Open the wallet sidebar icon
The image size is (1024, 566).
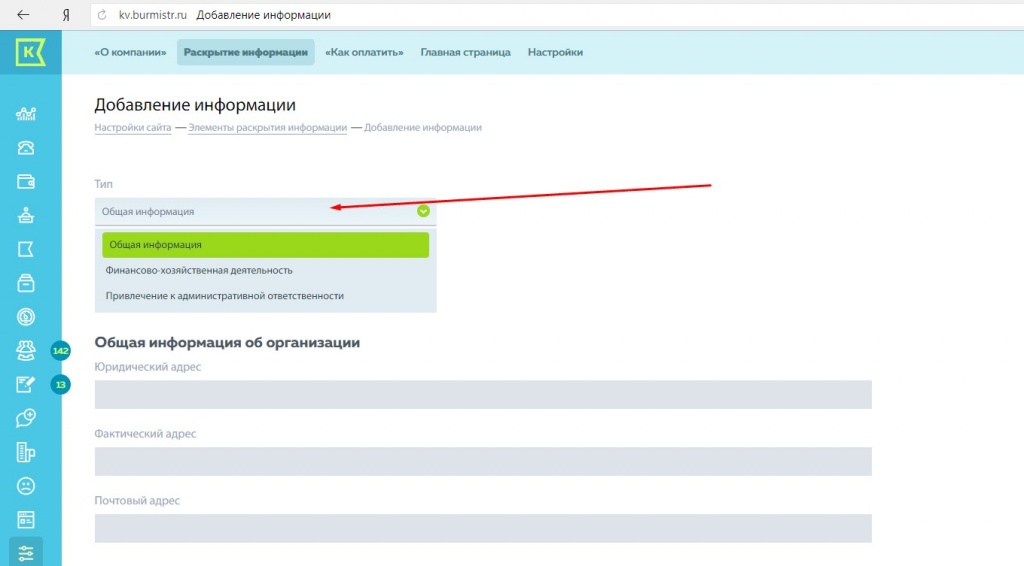click(26, 182)
